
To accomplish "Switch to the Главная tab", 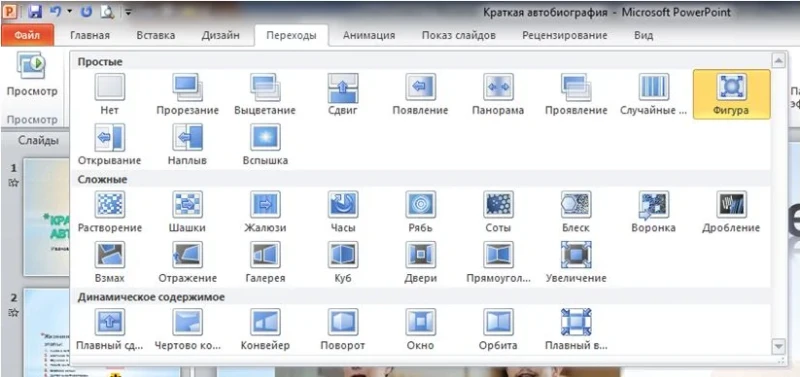I will pos(90,35).
